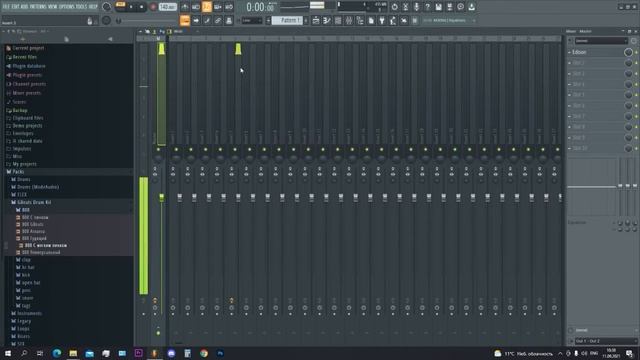Open the Browser view icon in toolbar
Image resolution: width=640 pixels, height=360 pixels.
(360, 20)
